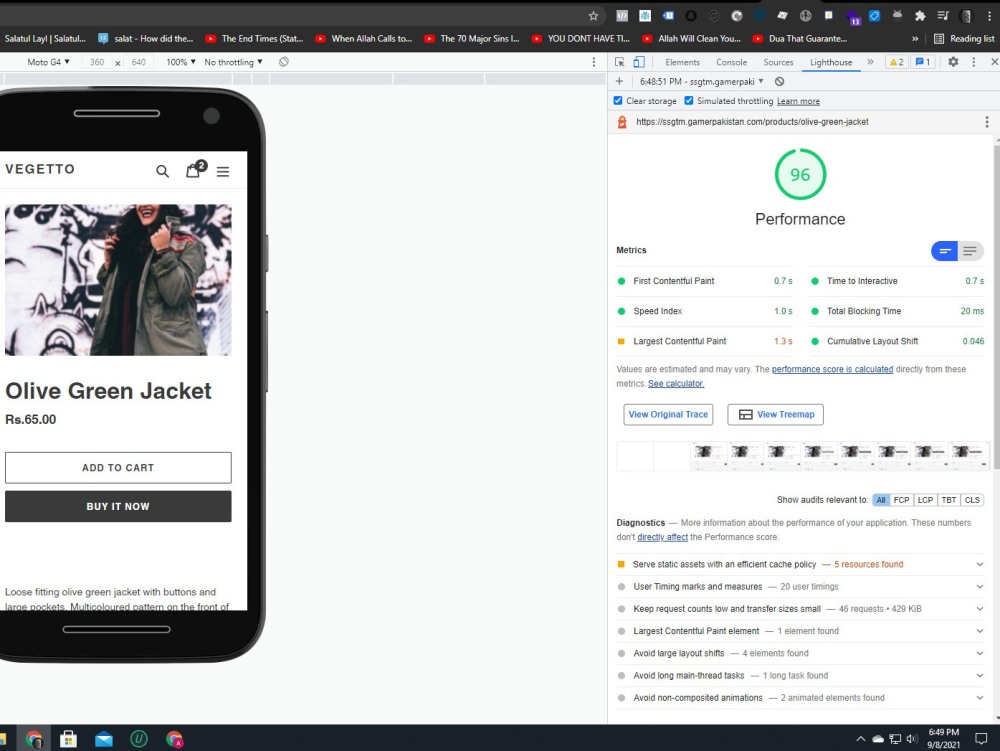Switch metrics to expanded description view

click(x=970, y=251)
